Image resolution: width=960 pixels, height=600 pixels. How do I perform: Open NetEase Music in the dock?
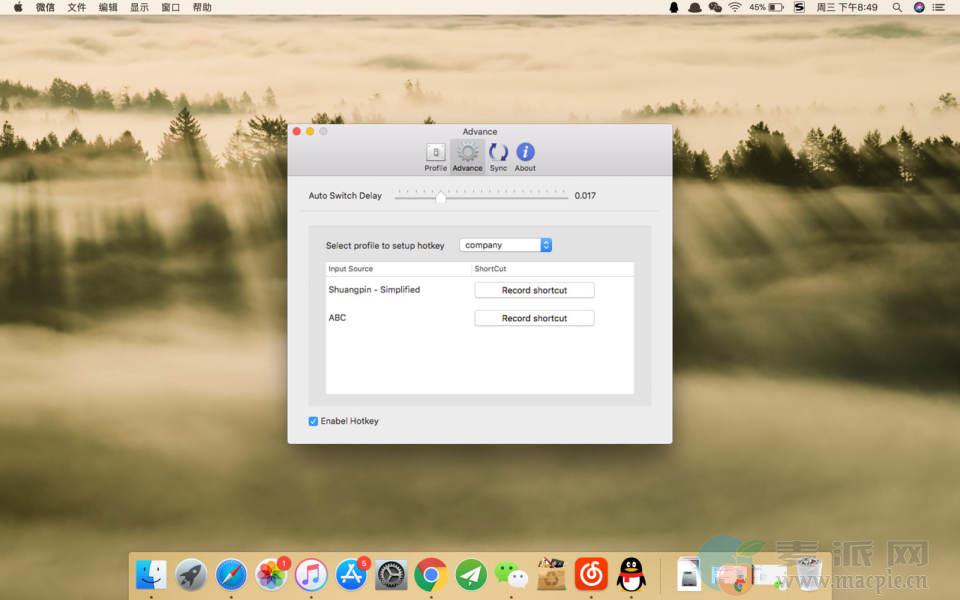click(x=591, y=574)
